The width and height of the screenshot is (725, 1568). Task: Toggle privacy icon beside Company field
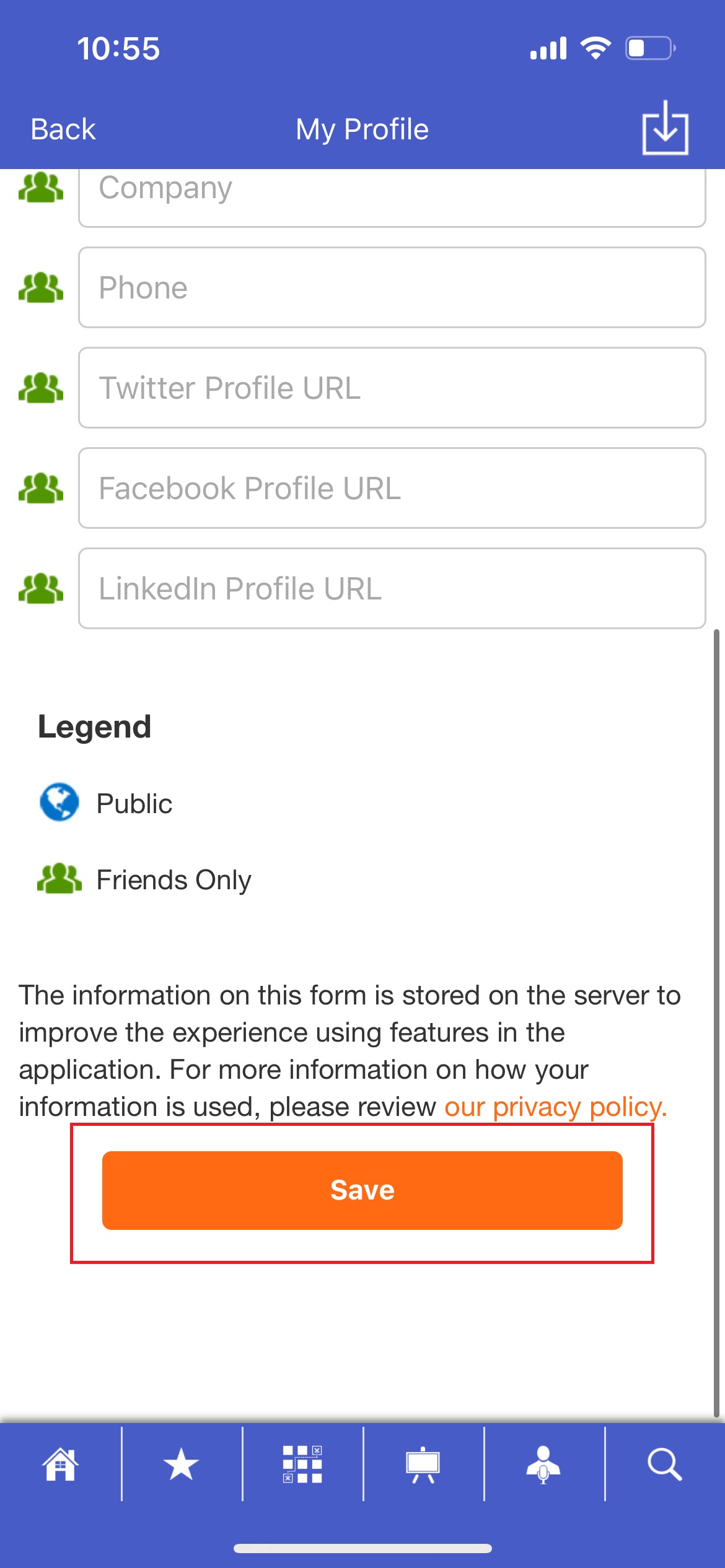click(x=41, y=187)
